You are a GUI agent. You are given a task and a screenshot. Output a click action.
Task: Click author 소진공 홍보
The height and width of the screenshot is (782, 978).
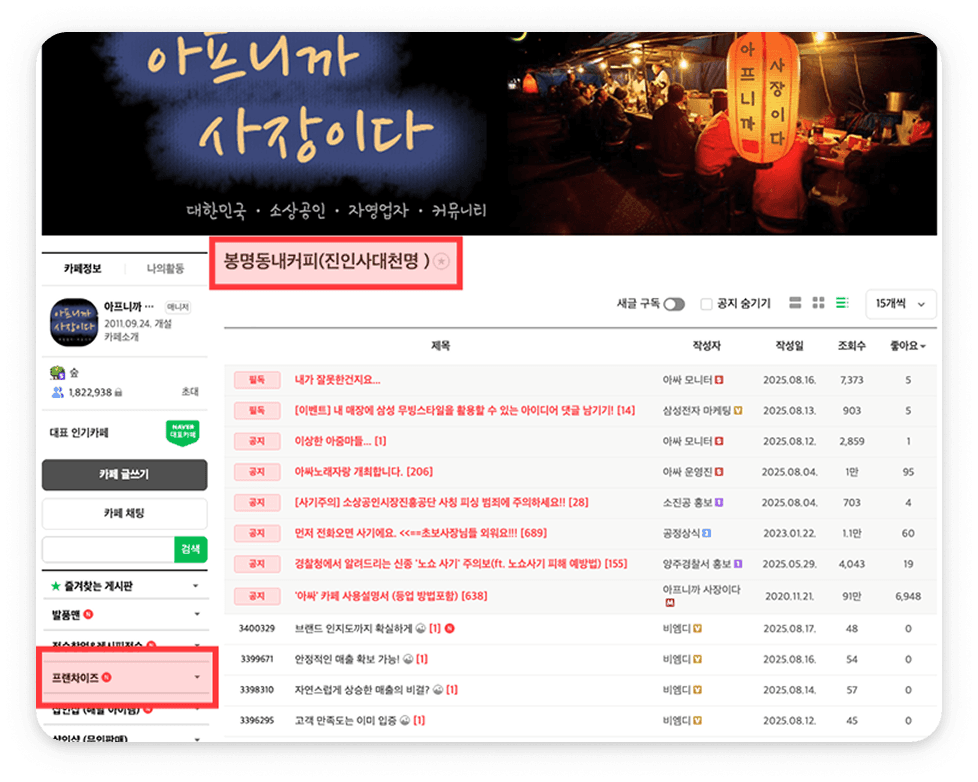click(x=687, y=502)
